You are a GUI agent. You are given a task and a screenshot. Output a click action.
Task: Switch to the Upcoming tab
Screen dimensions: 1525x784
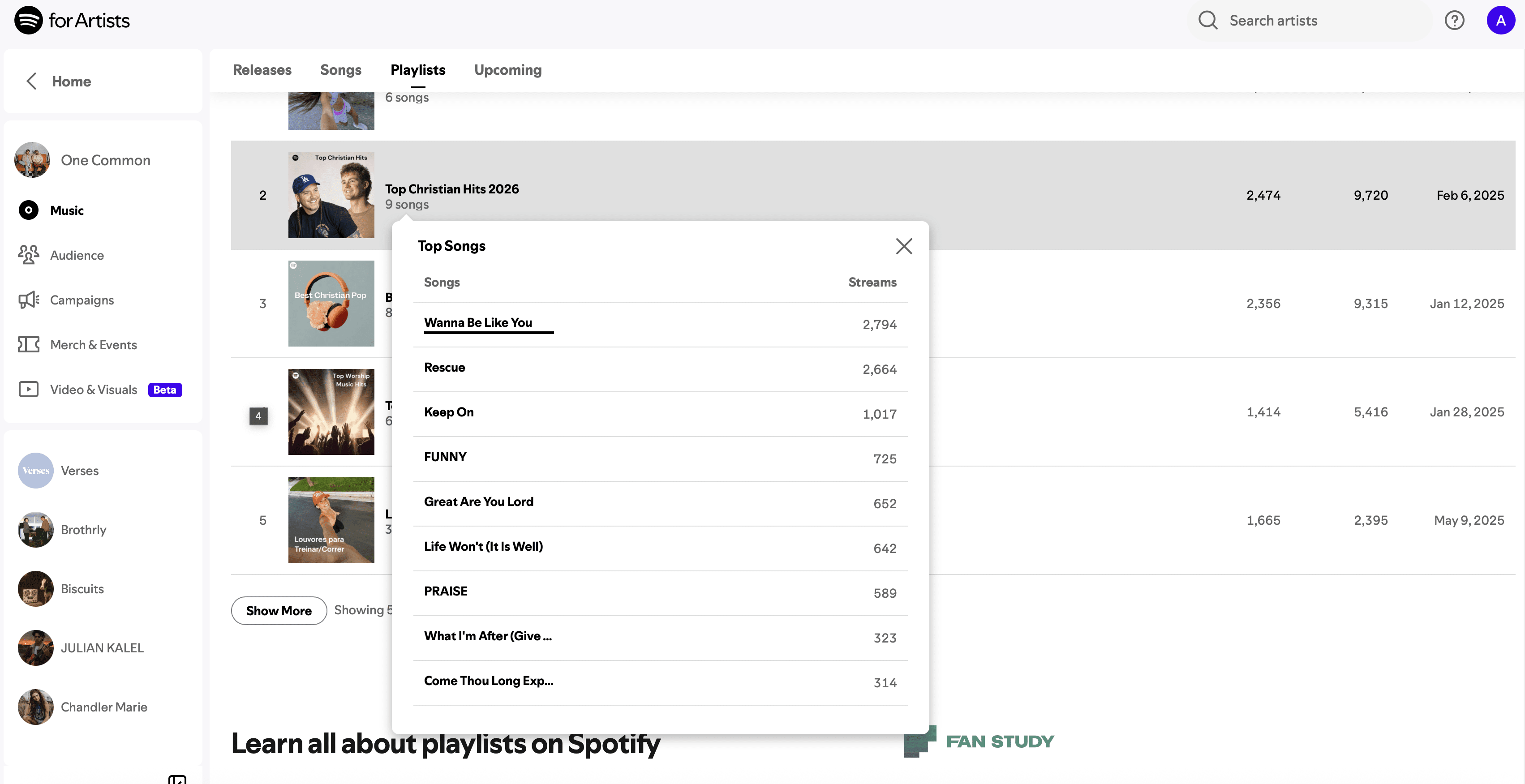tap(507, 70)
